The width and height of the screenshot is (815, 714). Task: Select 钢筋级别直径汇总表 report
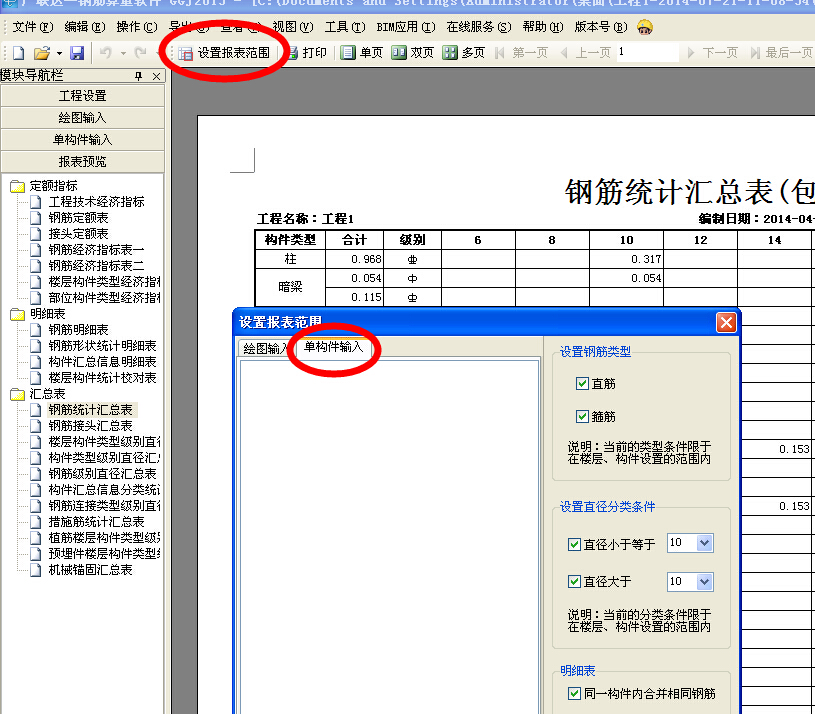102,474
